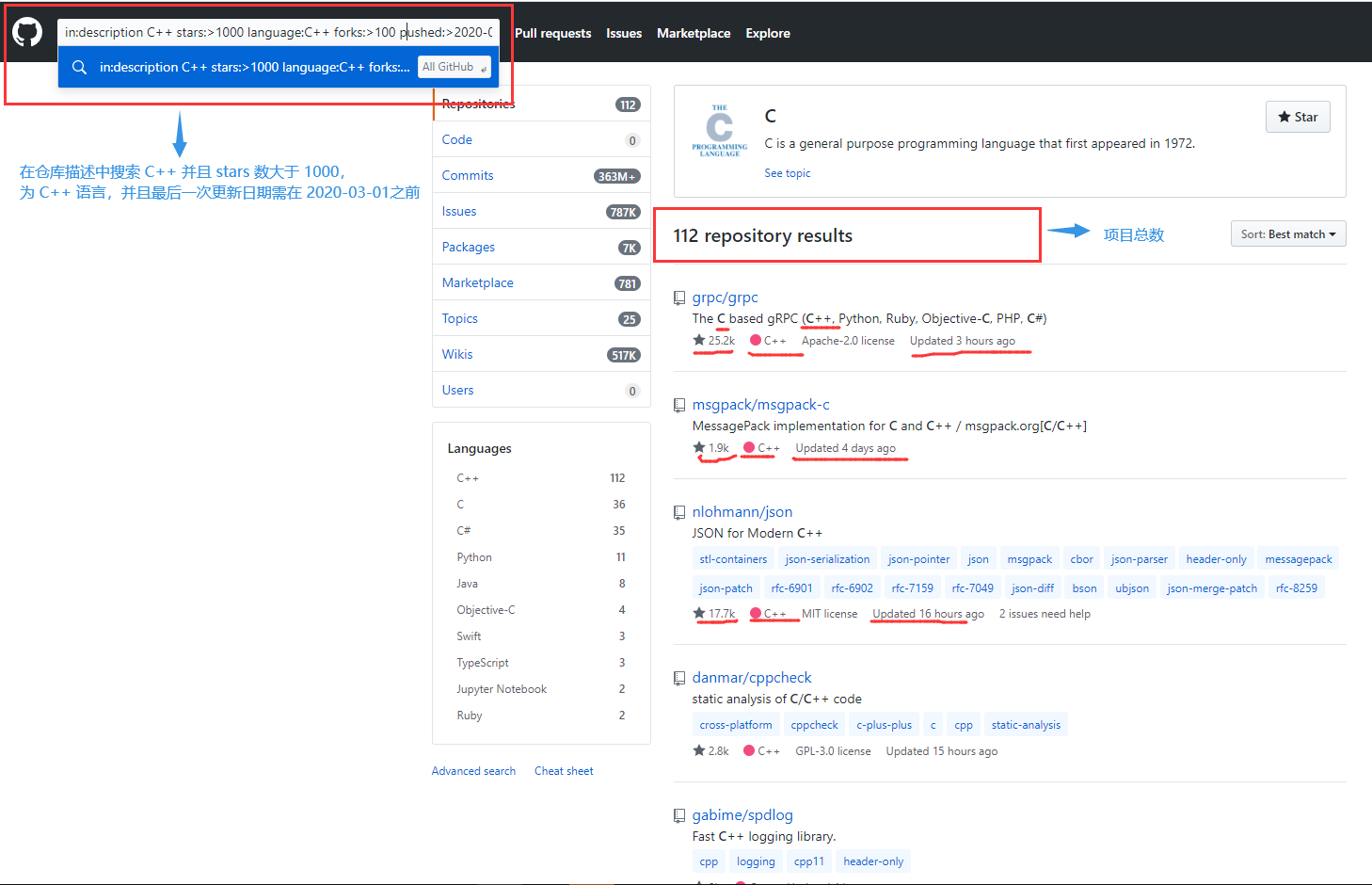Click star icon showing 17.7k stars
The height and width of the screenshot is (885, 1372).
coord(699,613)
